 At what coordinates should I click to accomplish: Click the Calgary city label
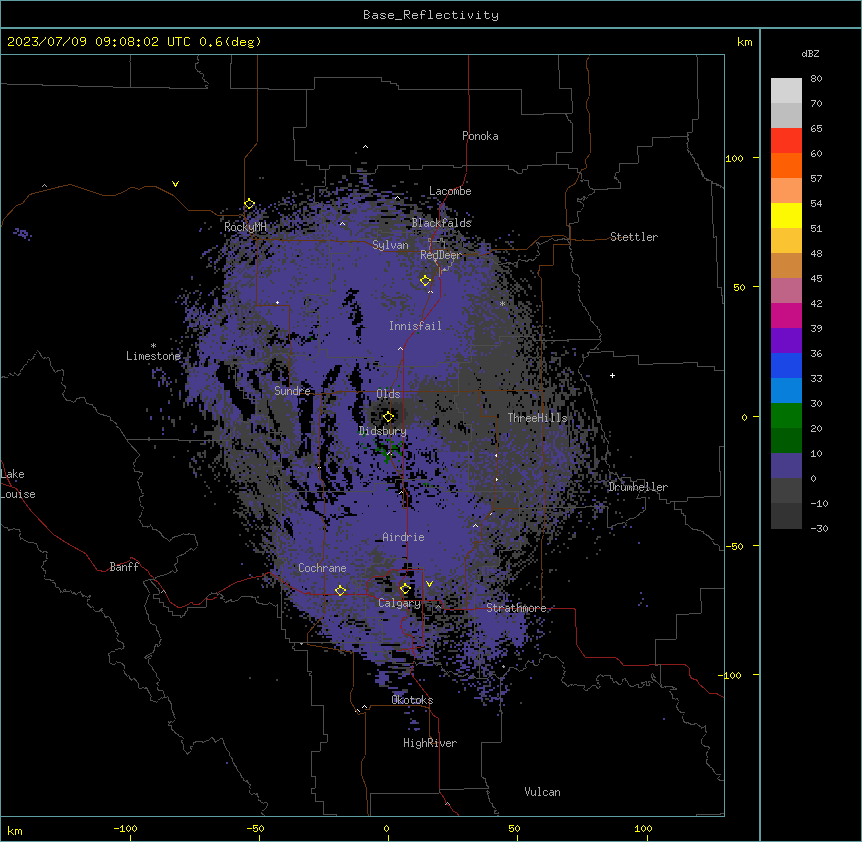pyautogui.click(x=400, y=603)
